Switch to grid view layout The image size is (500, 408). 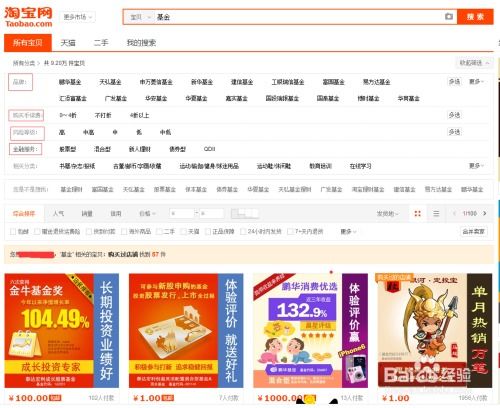pyautogui.click(x=417, y=213)
